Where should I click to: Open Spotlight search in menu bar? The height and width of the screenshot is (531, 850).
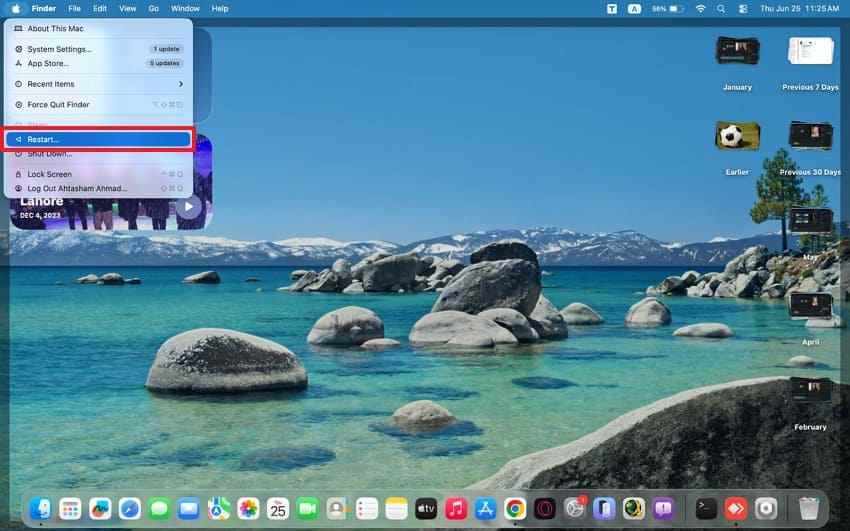721,9
